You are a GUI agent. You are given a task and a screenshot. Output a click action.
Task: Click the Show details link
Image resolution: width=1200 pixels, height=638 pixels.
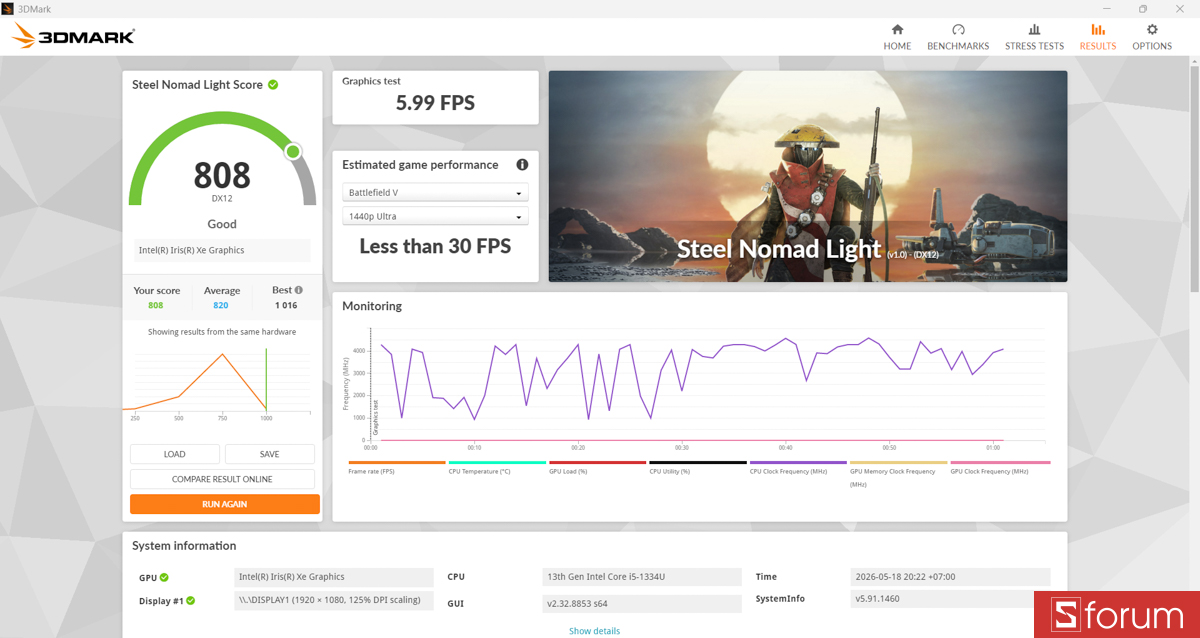(595, 631)
